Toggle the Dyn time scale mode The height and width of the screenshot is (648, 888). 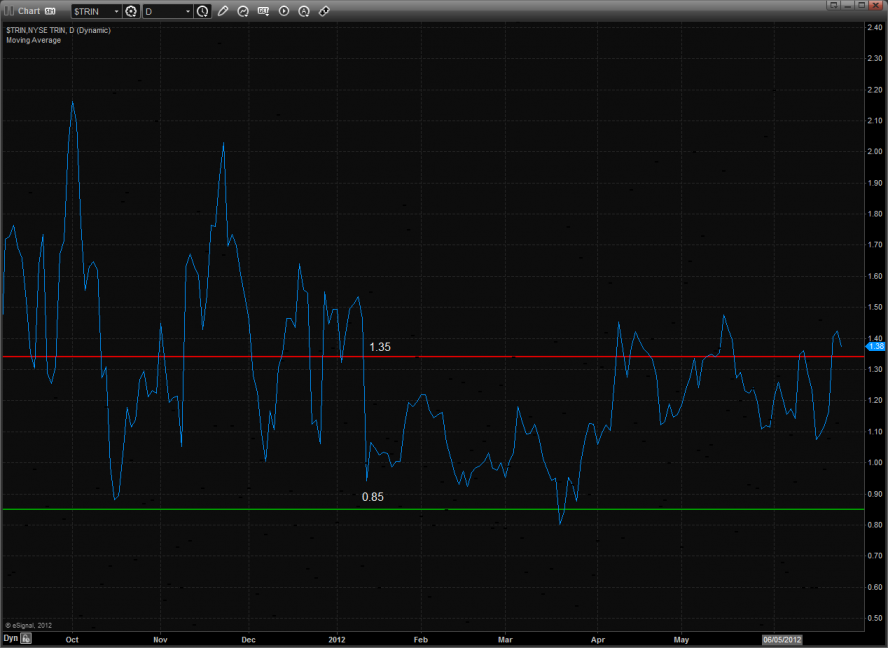click(10, 637)
